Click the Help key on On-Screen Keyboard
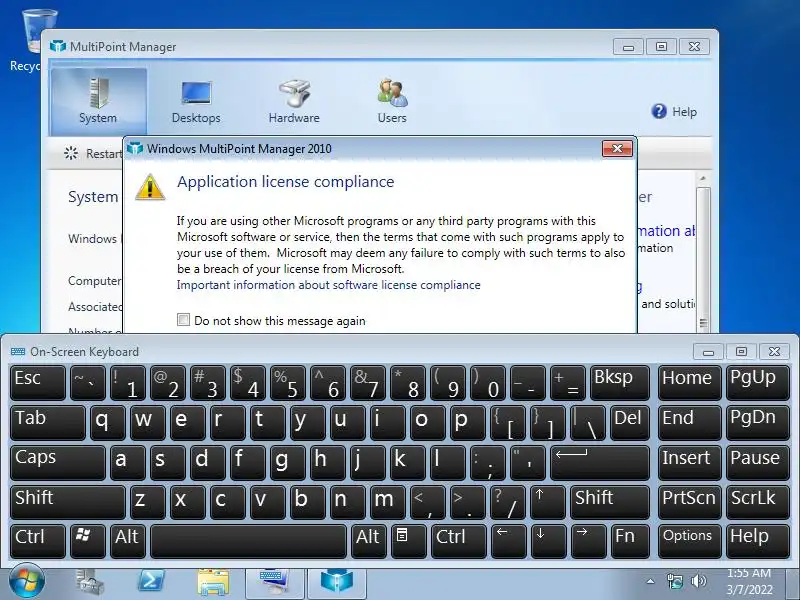 pos(758,541)
